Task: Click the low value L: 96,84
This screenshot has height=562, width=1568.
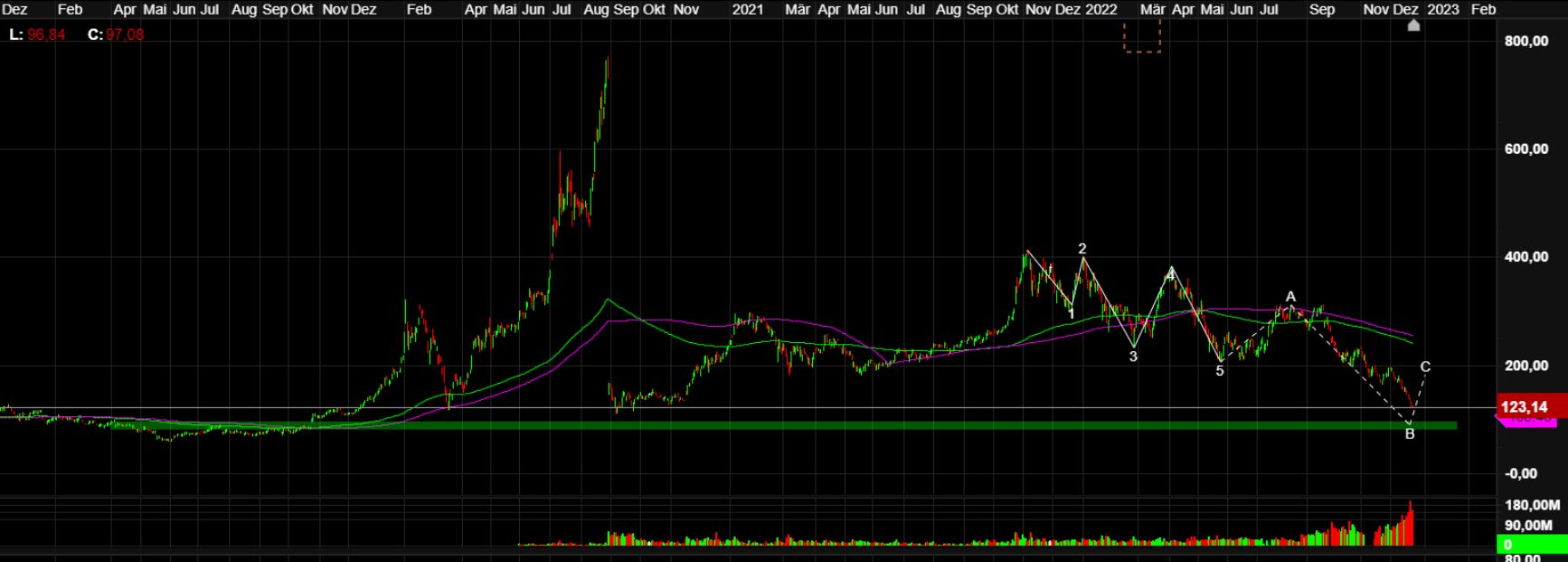Action: click(x=37, y=34)
